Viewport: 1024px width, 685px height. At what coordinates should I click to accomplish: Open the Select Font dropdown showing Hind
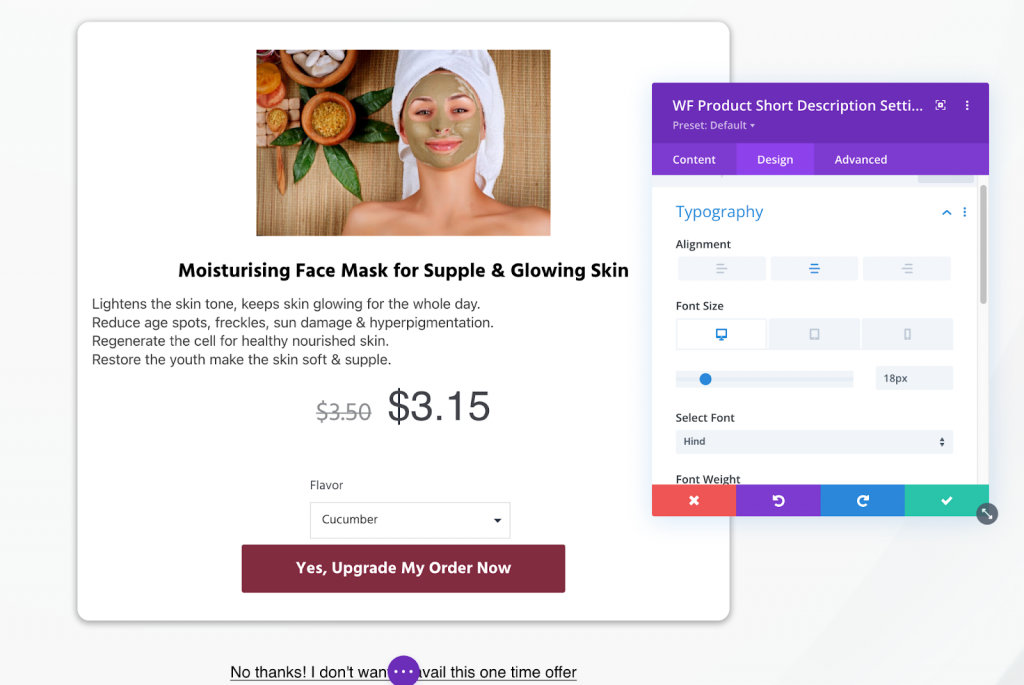point(814,441)
